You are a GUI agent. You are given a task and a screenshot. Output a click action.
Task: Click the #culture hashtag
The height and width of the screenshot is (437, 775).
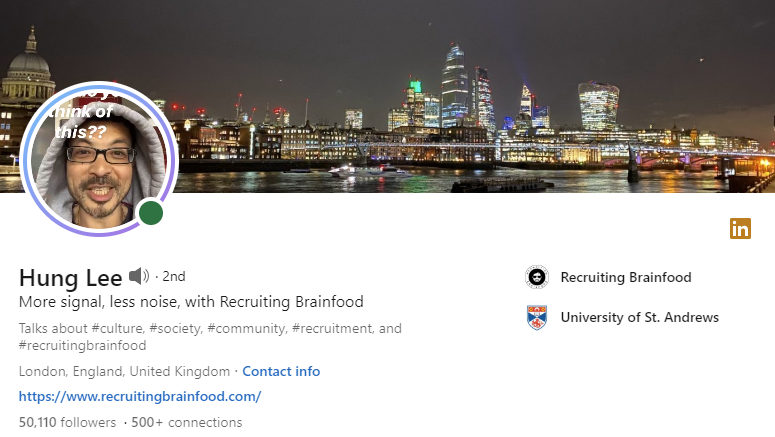pyautogui.click(x=117, y=329)
